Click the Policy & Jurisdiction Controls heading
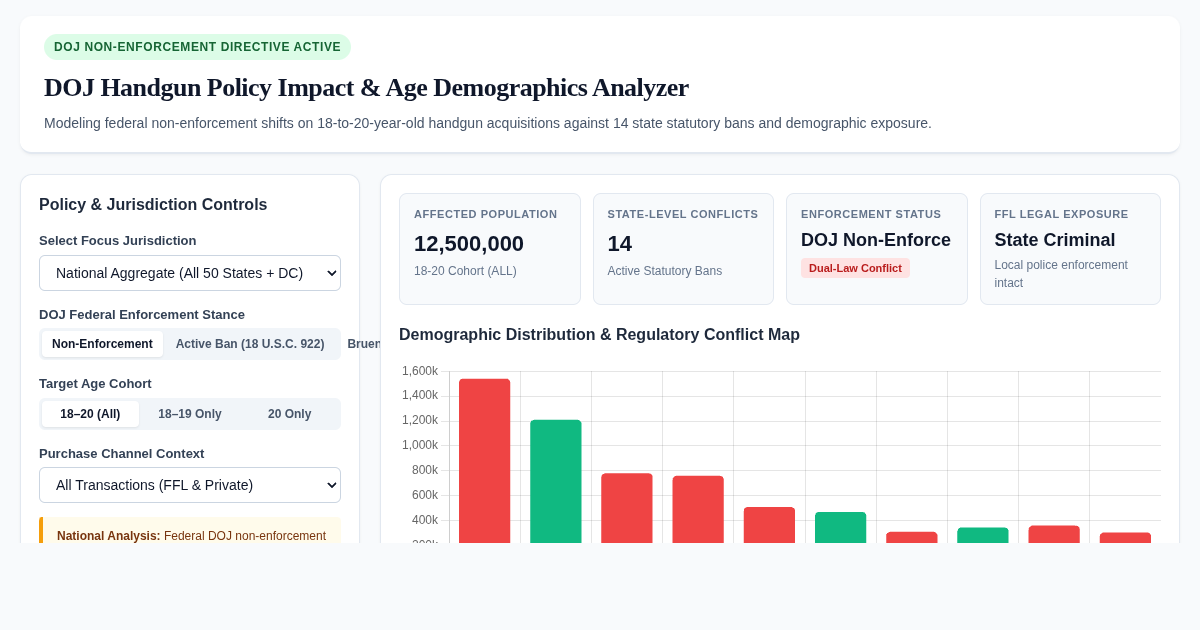Image resolution: width=1200 pixels, height=630 pixels. (x=153, y=205)
